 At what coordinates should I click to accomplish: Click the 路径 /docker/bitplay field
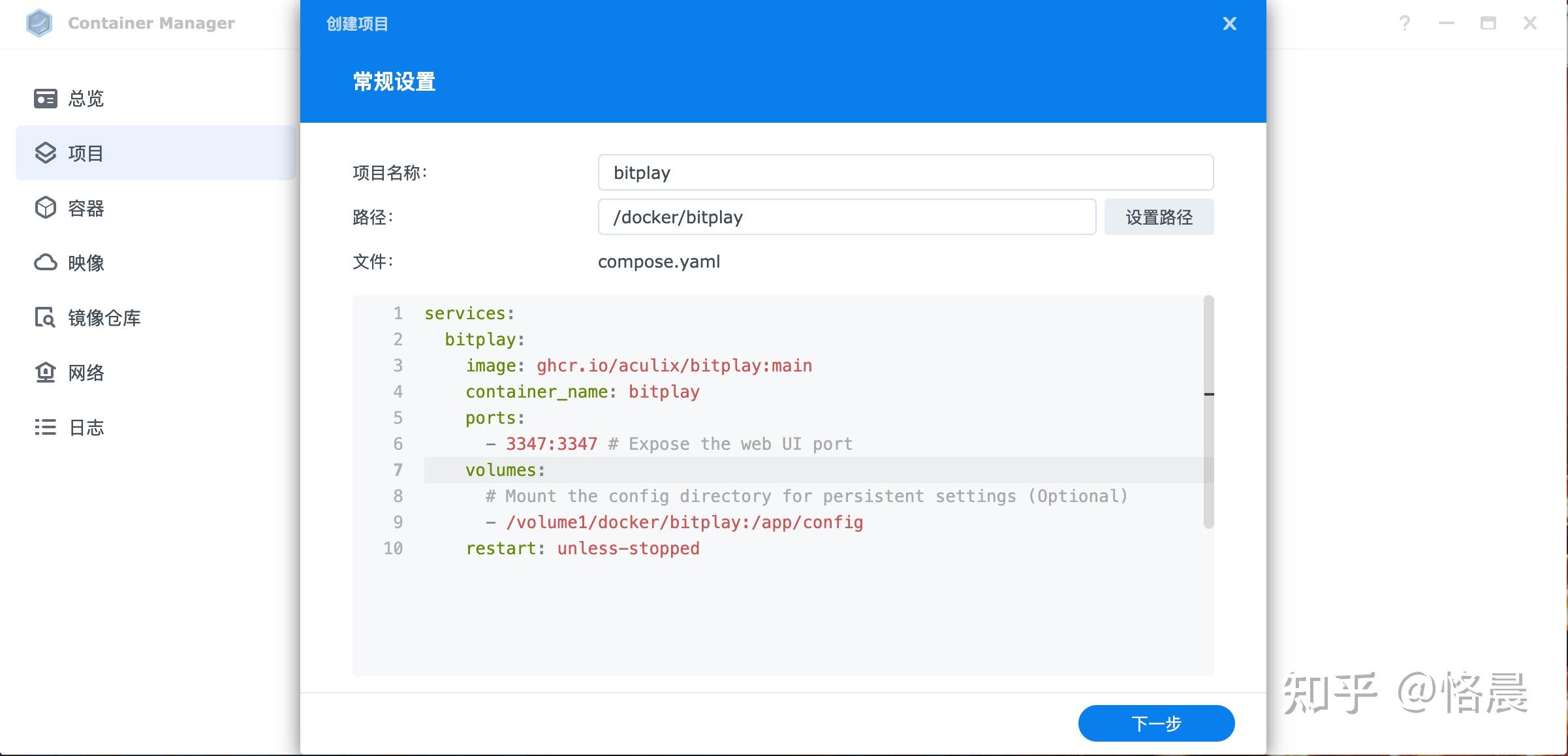(847, 217)
